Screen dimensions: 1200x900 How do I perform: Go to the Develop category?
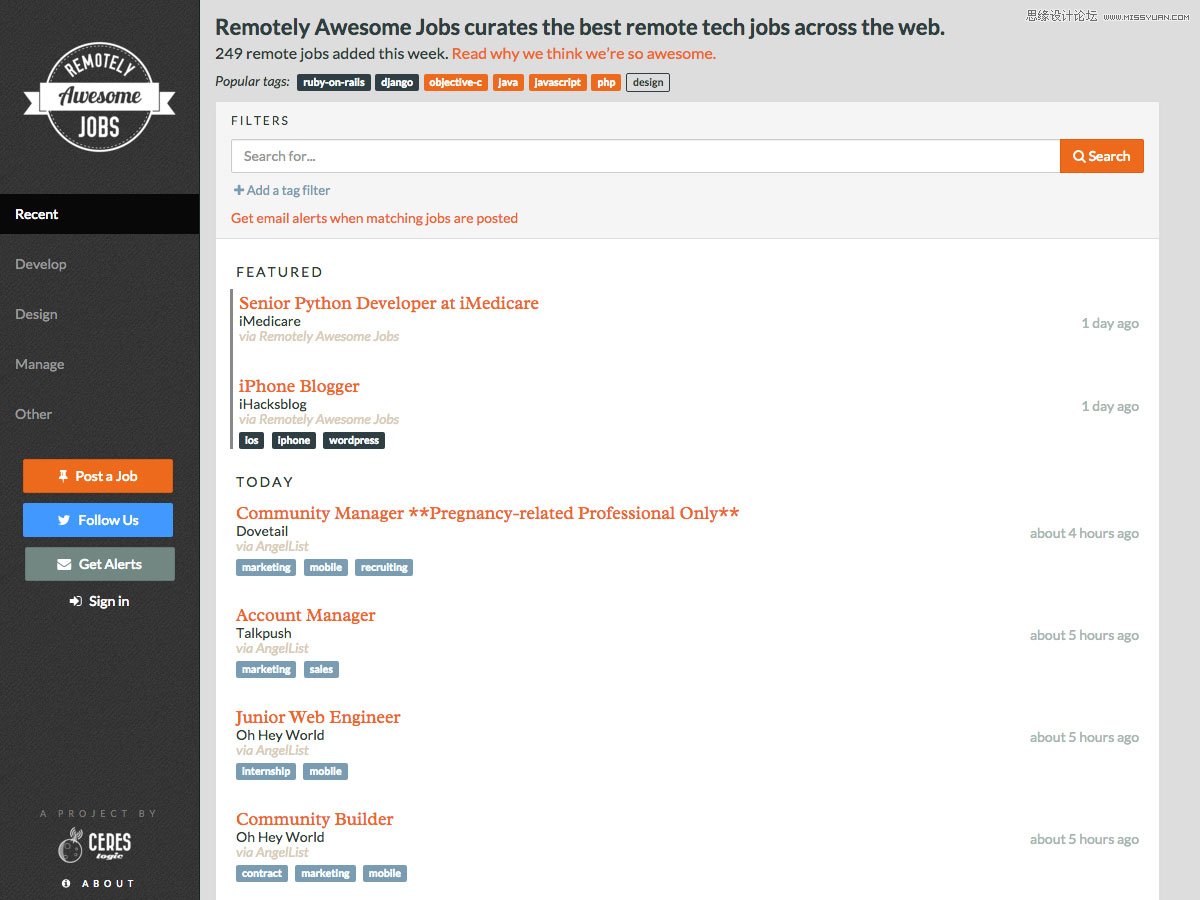click(41, 264)
